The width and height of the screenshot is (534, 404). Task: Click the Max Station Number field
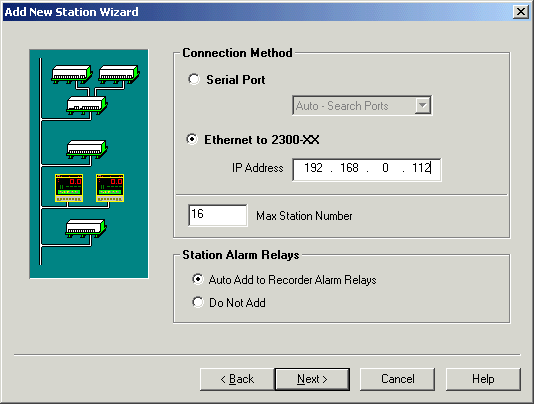[x=218, y=215]
